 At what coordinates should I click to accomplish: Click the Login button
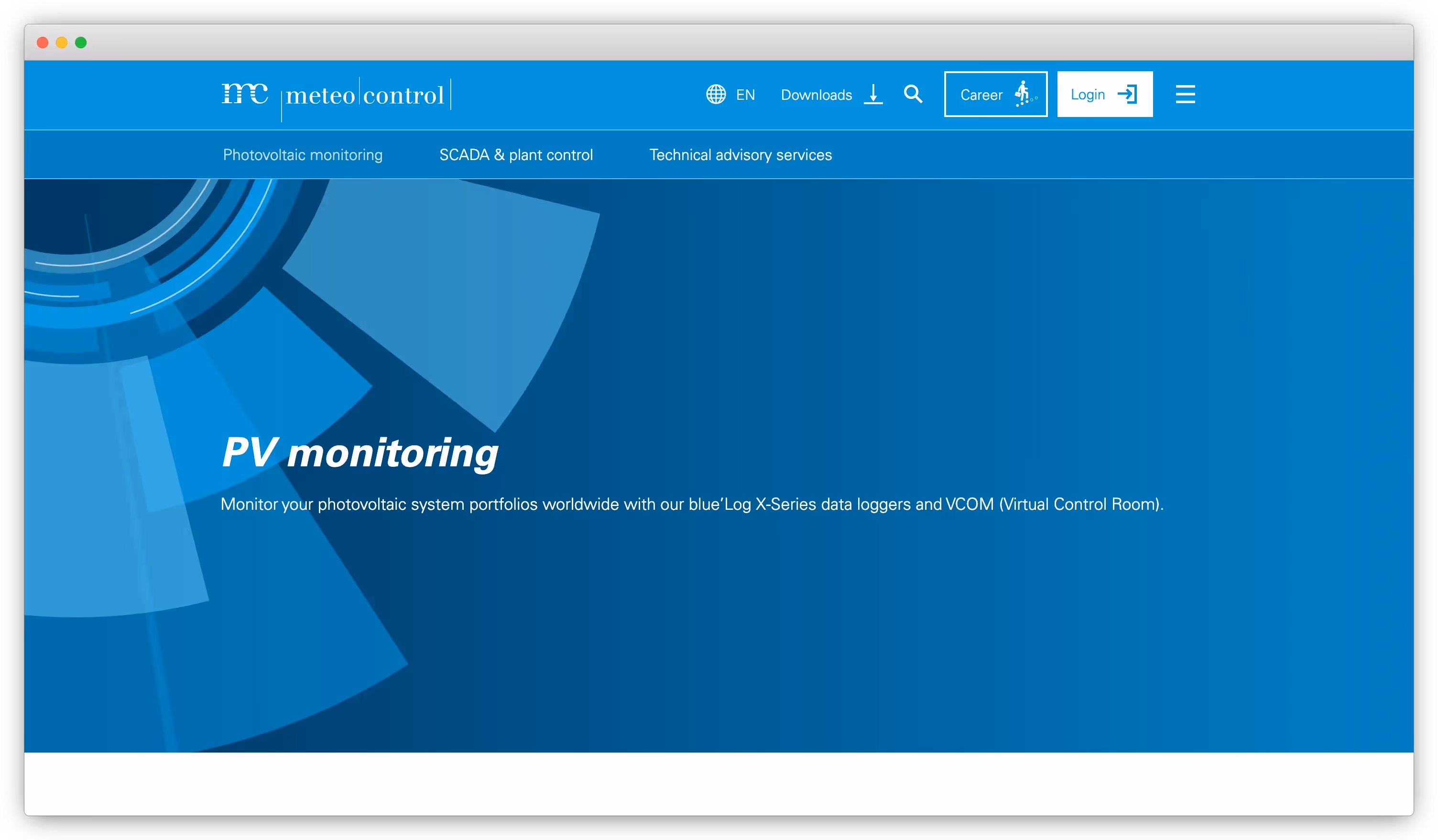pos(1104,94)
